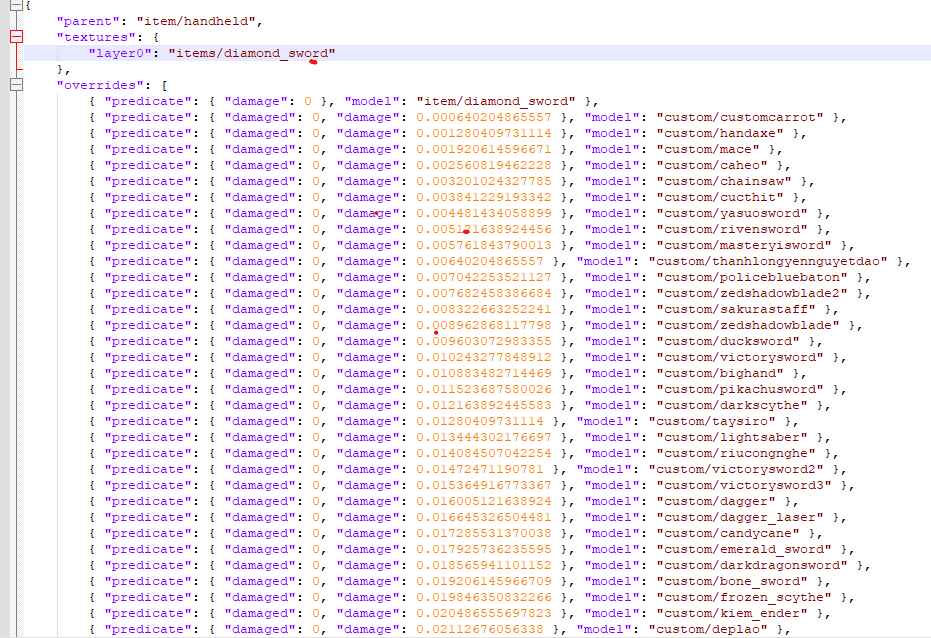The image size is (931, 638).
Task: Click the "custom/kiem_ender" model string
Action: (x=732, y=614)
